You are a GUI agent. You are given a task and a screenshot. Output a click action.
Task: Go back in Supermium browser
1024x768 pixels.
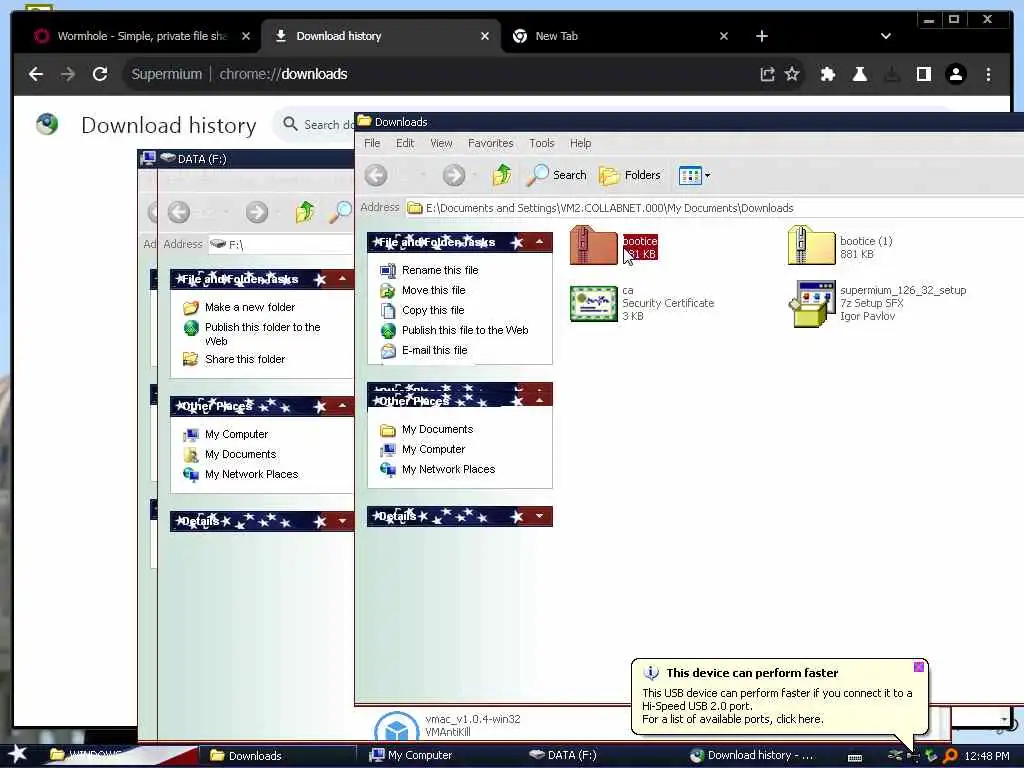click(36, 74)
